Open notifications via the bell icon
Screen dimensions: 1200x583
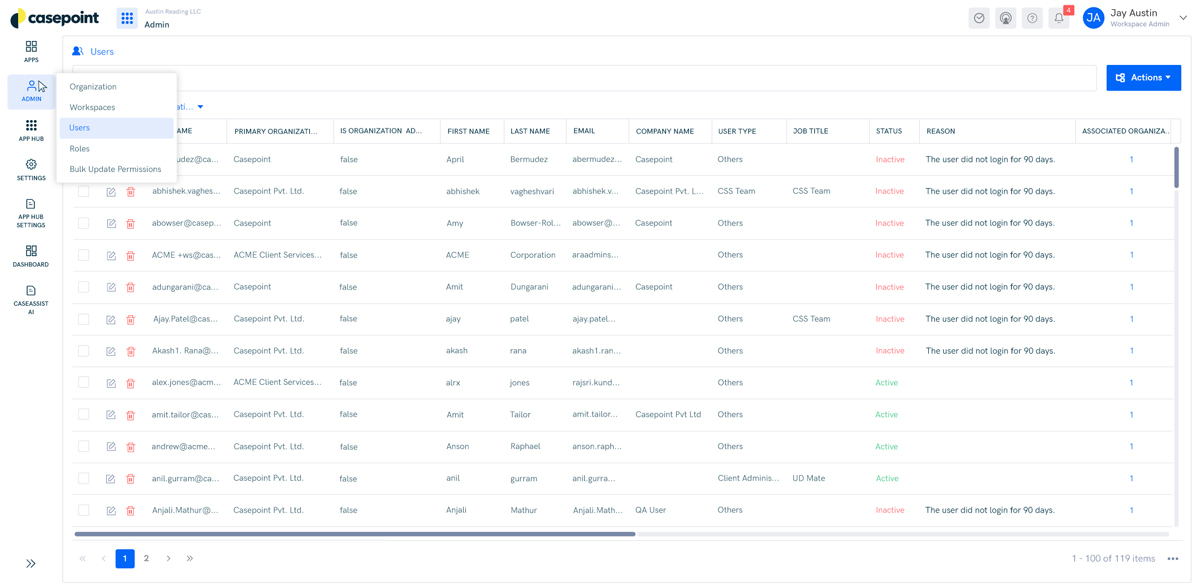click(1058, 18)
